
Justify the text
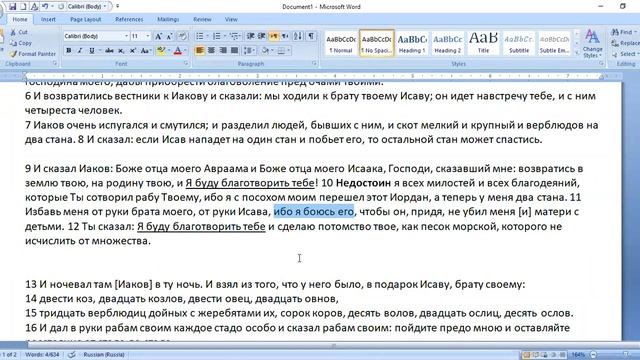point(234,51)
